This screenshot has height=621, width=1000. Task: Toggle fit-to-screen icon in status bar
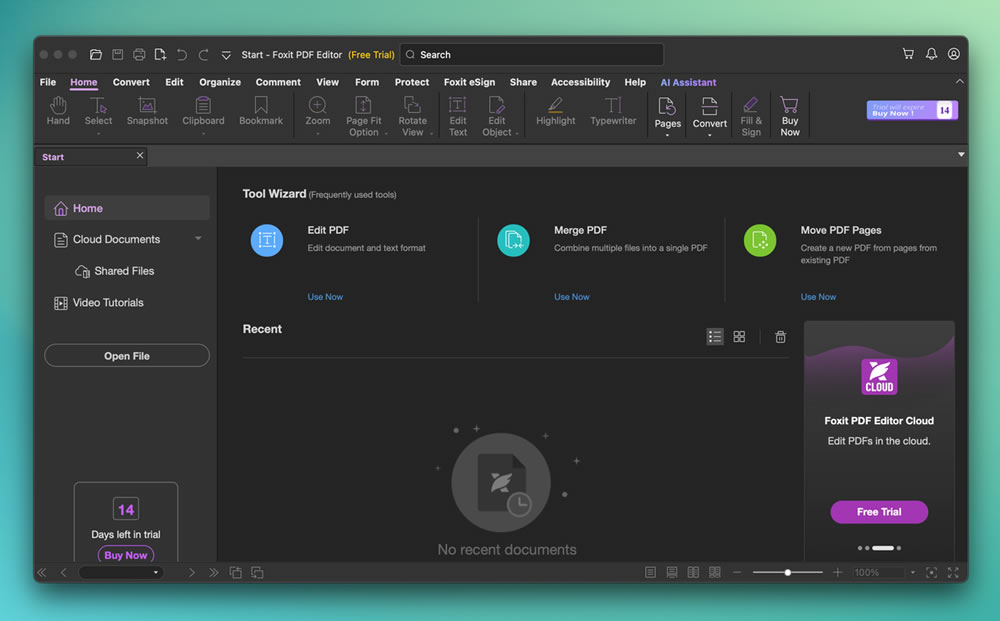click(x=931, y=573)
